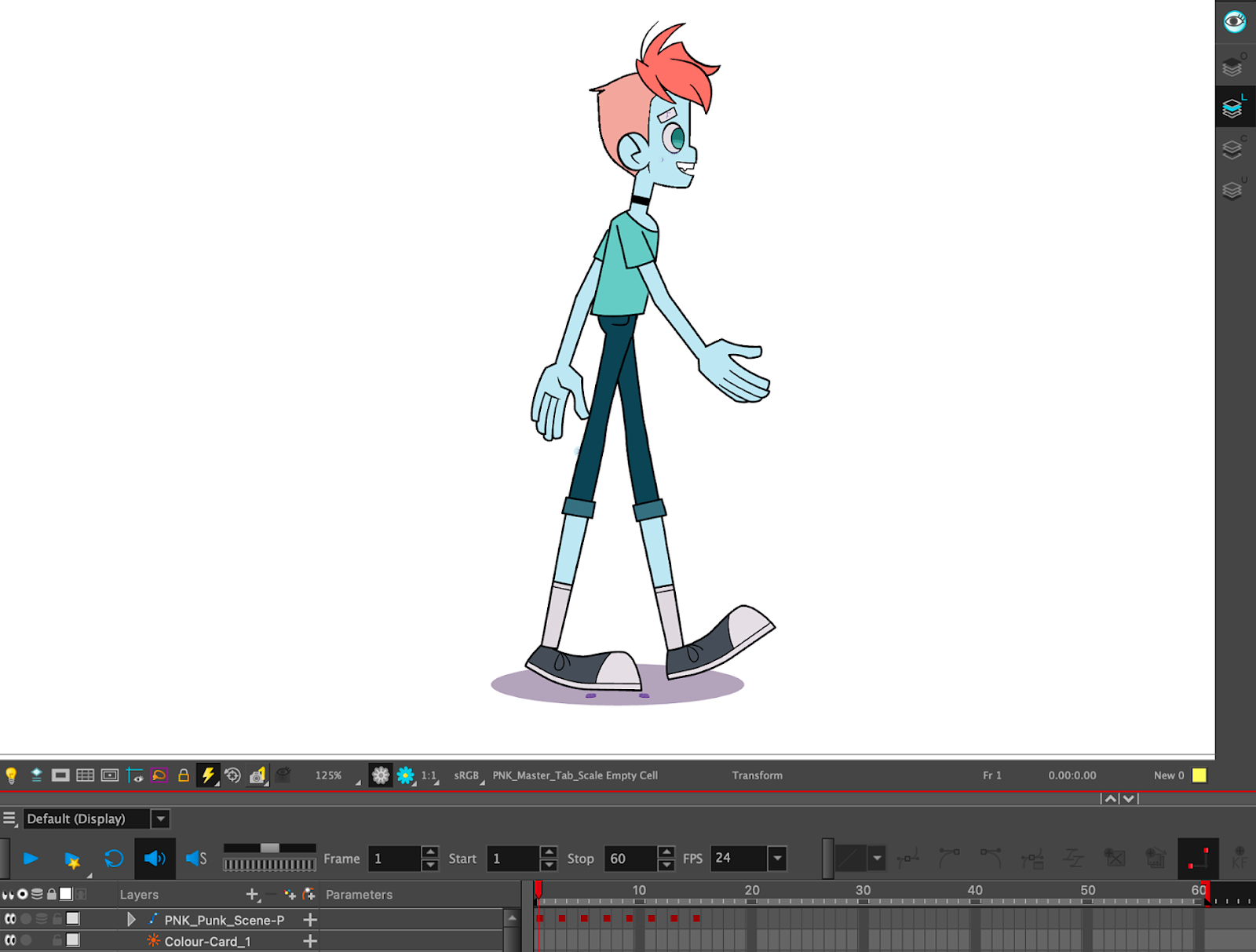Image resolution: width=1256 pixels, height=952 pixels.
Task: Toggle the grid overlay icon
Action: tap(85, 775)
